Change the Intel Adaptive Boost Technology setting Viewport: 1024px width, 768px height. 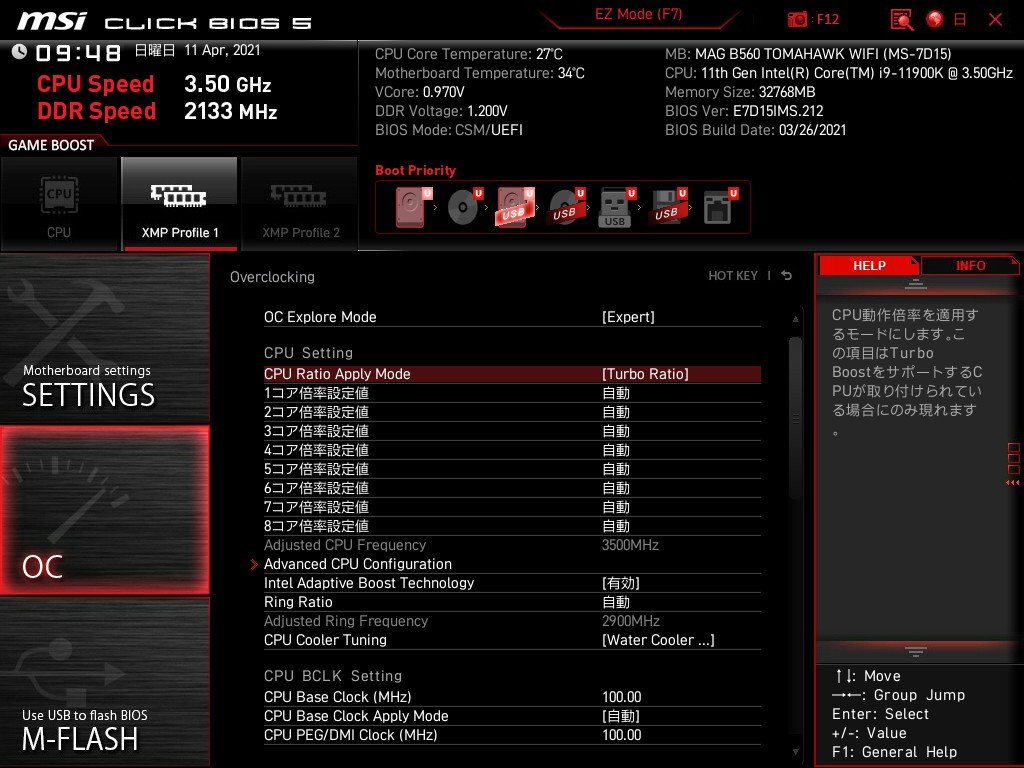click(x=512, y=583)
